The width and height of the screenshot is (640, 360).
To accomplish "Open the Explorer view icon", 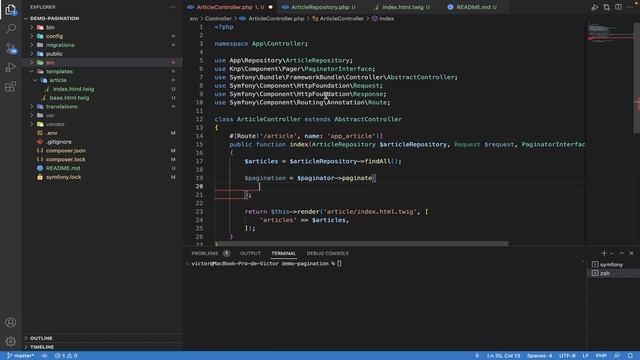I will tap(11, 9).
